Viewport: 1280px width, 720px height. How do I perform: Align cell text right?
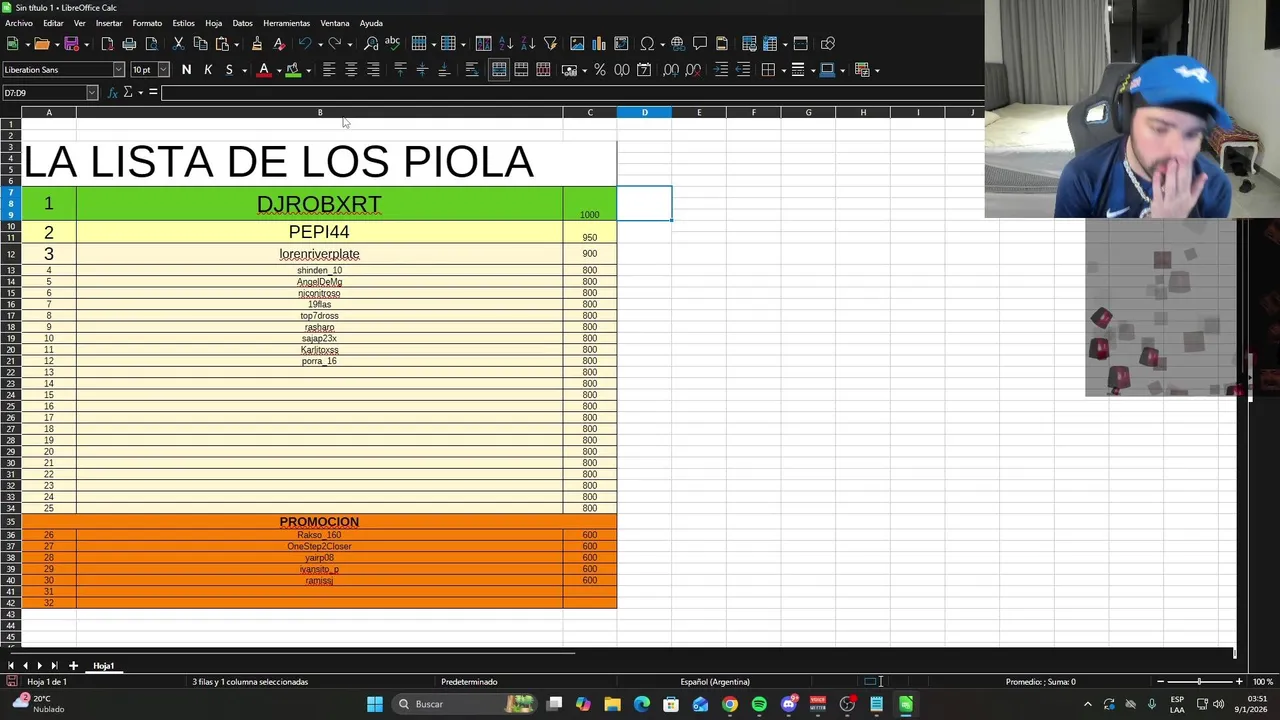(373, 70)
